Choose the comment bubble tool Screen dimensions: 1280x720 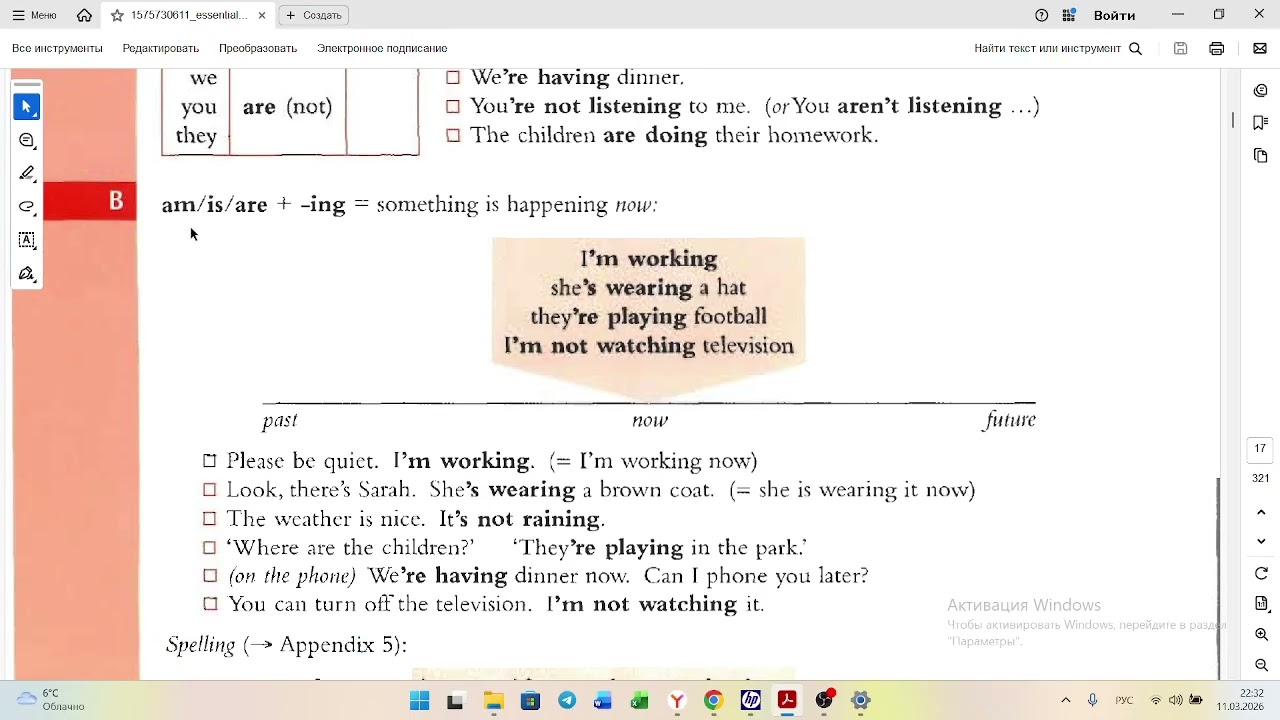[x=27, y=140]
